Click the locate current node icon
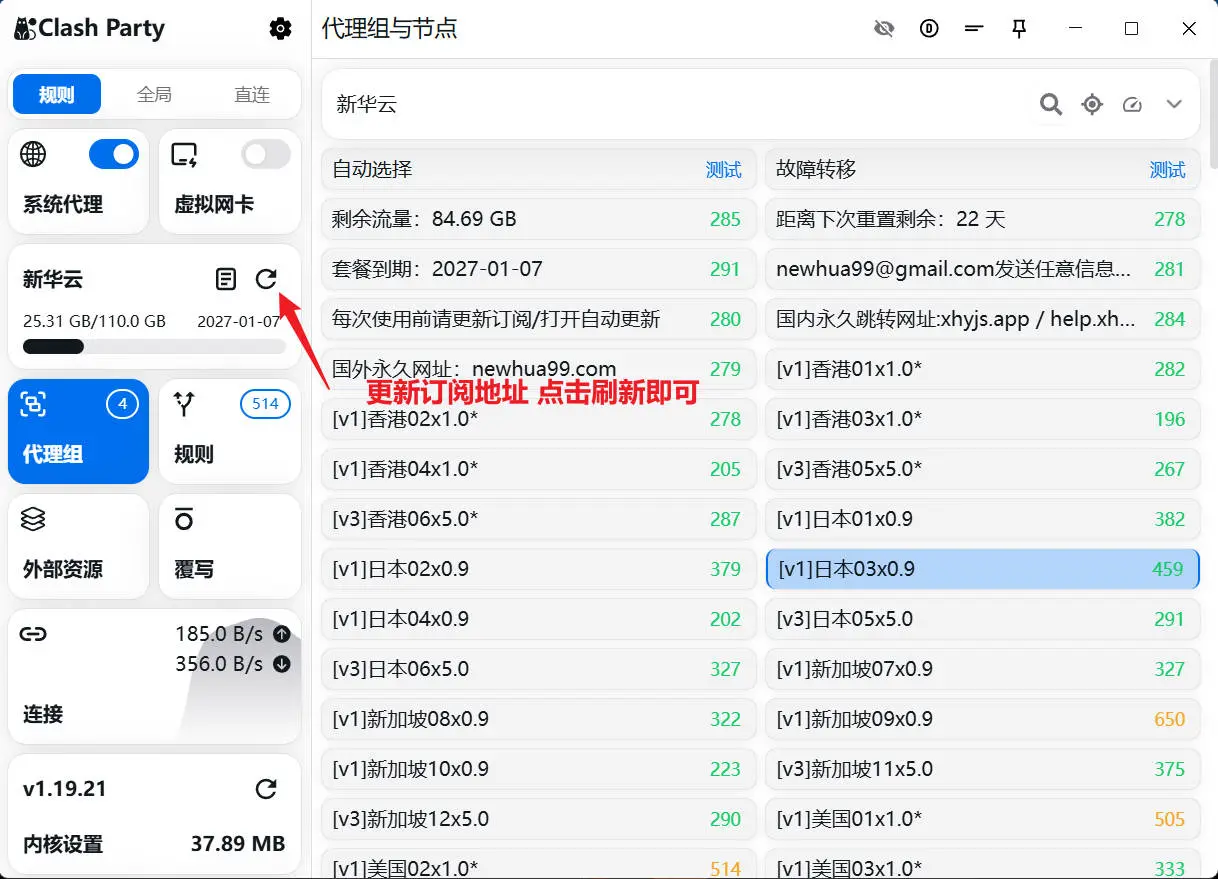The height and width of the screenshot is (879, 1218). click(x=1091, y=104)
